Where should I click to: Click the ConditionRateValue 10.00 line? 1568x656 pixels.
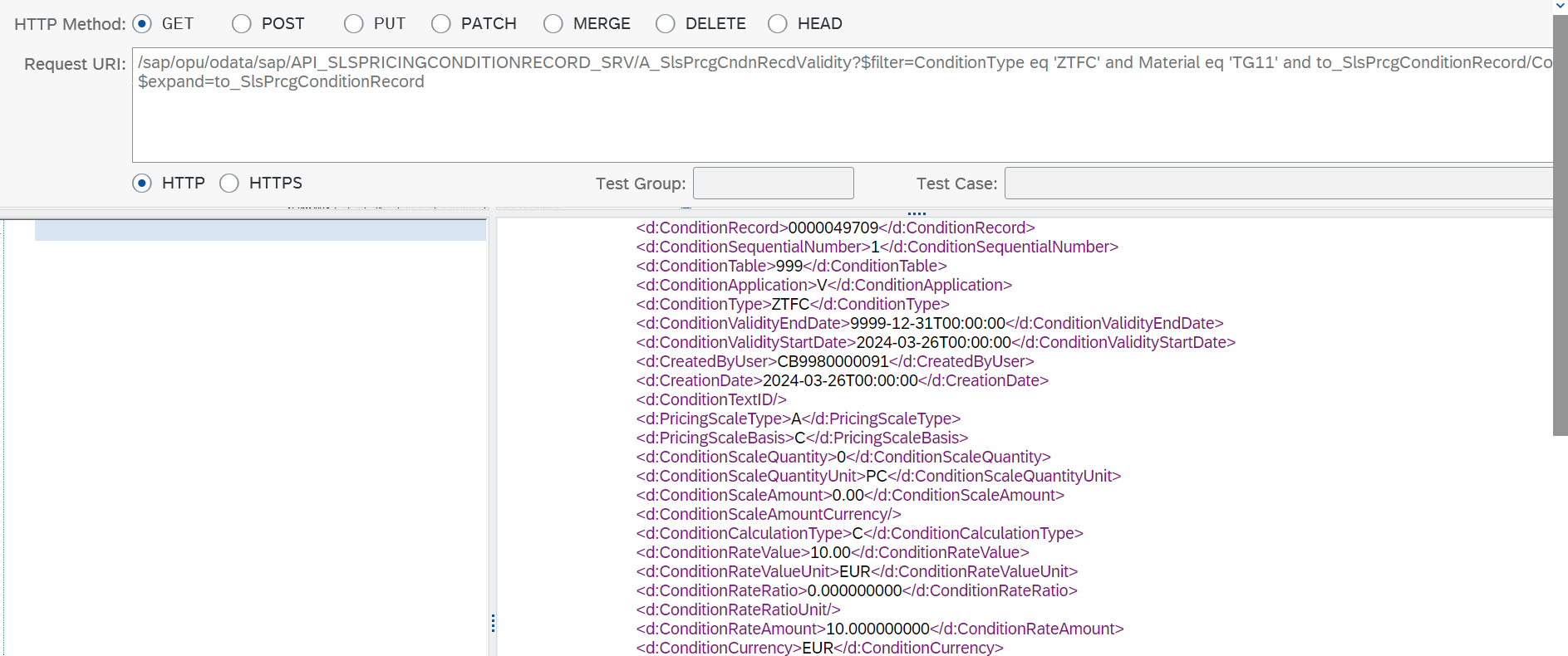pyautogui.click(x=833, y=552)
